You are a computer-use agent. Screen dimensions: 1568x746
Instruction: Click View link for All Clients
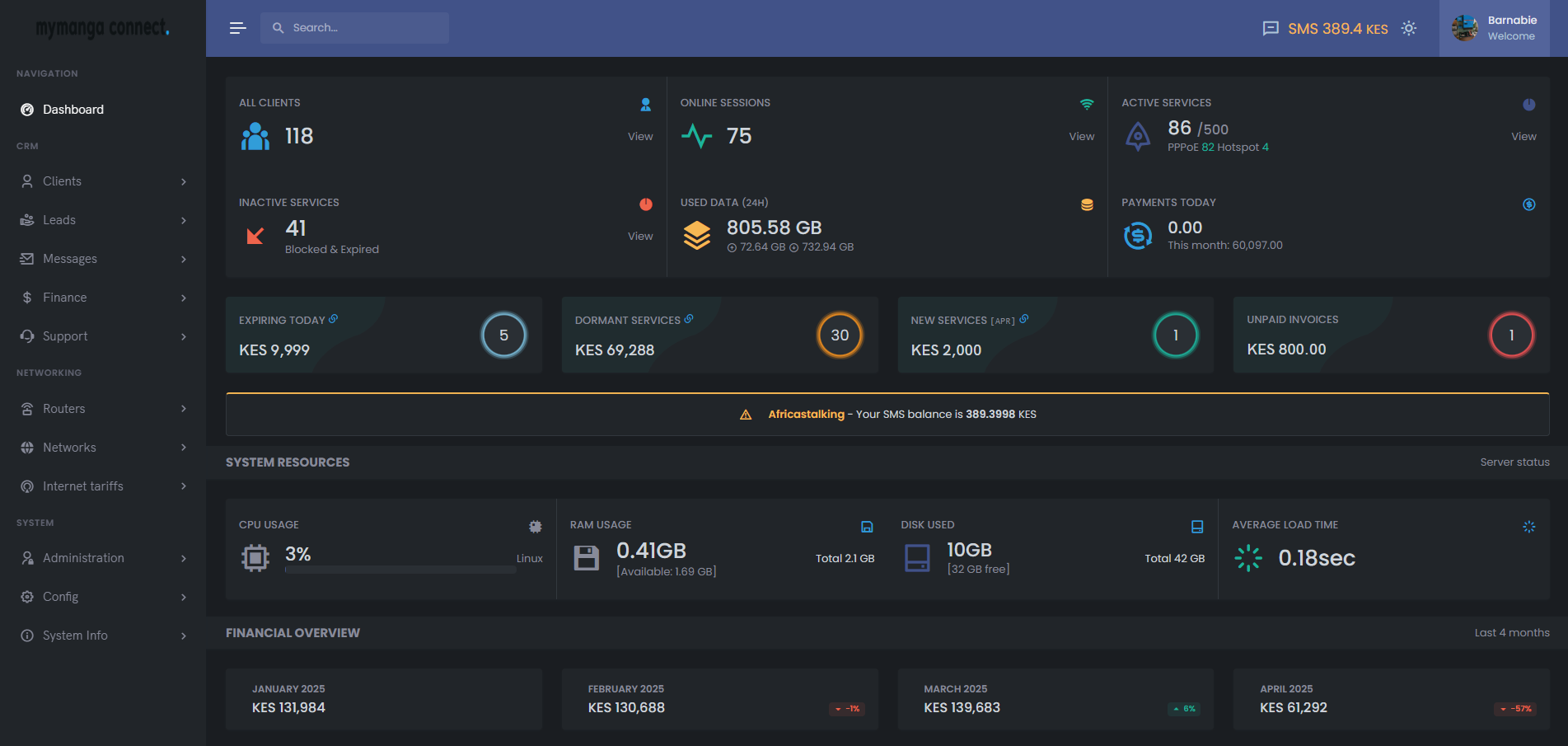coord(639,137)
